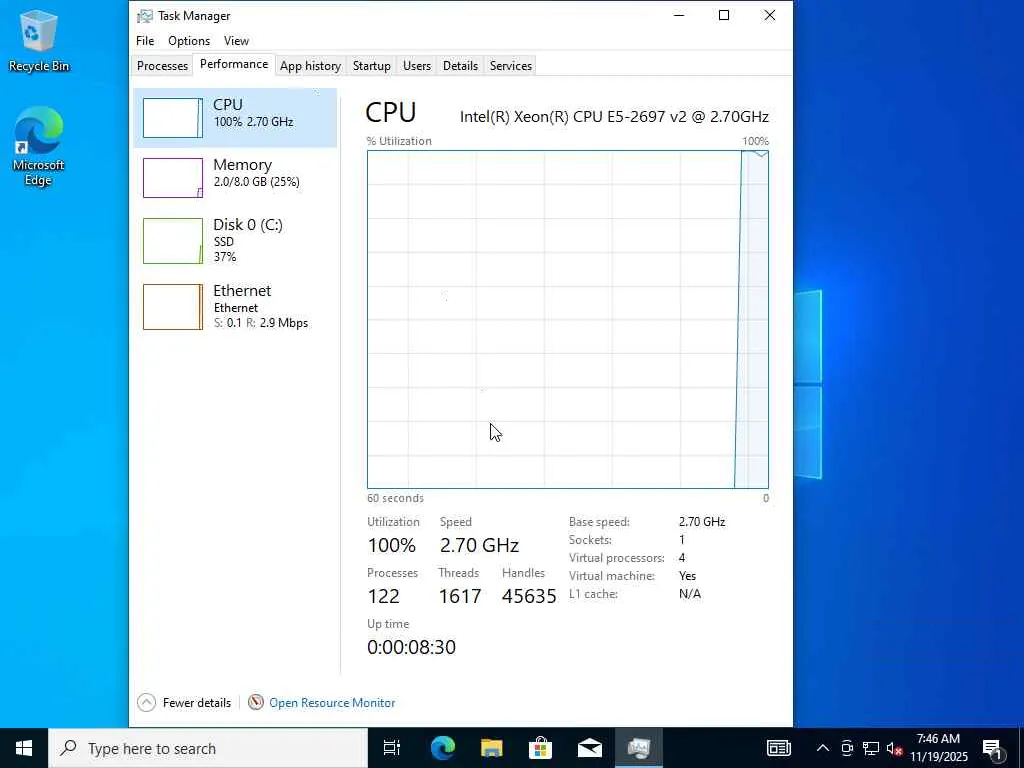Open the Windows Start menu
The image size is (1024, 768).
[24, 748]
